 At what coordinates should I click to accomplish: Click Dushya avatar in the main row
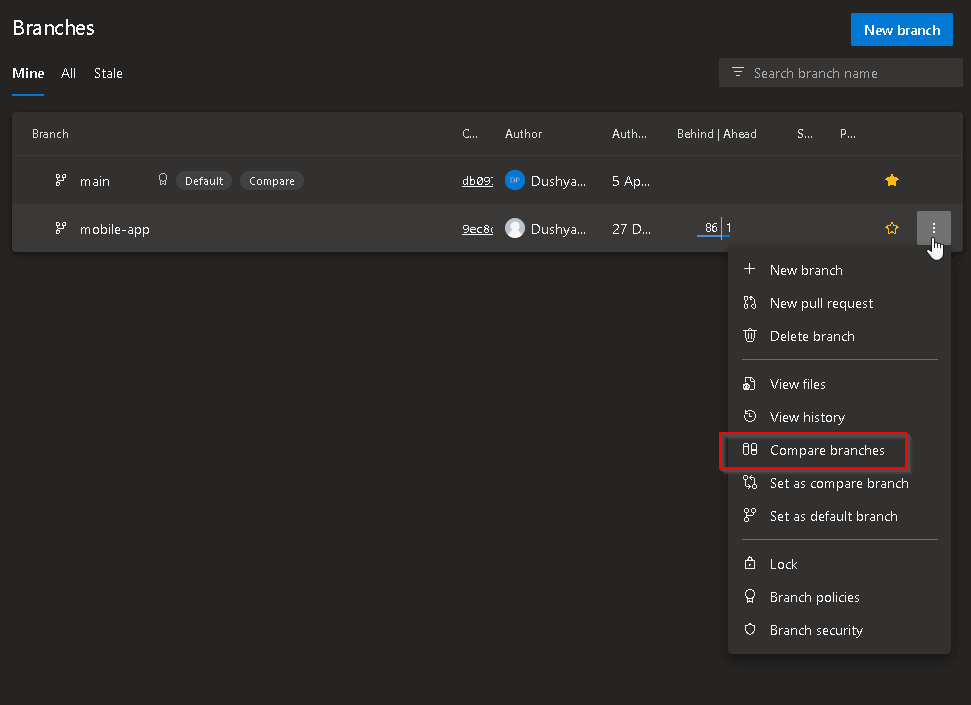(x=515, y=180)
